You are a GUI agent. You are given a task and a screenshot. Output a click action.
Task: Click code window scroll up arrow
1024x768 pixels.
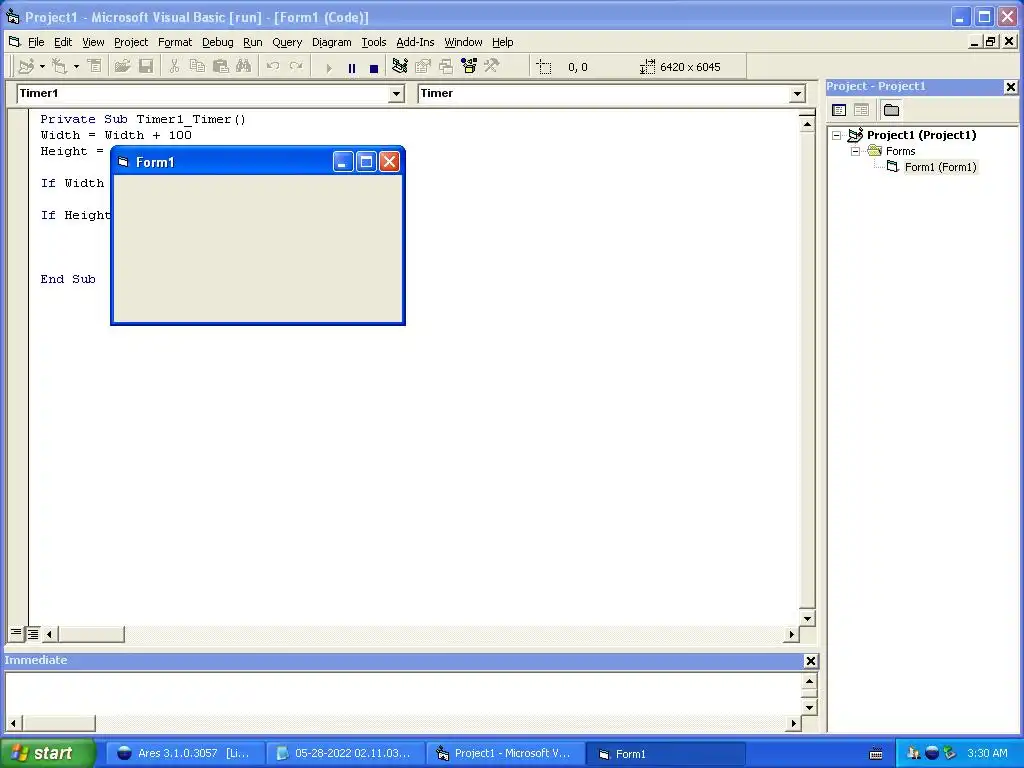click(807, 124)
